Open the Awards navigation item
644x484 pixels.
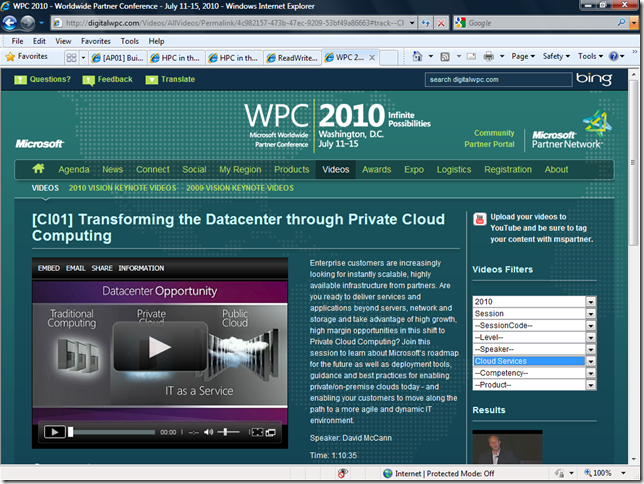(x=376, y=169)
